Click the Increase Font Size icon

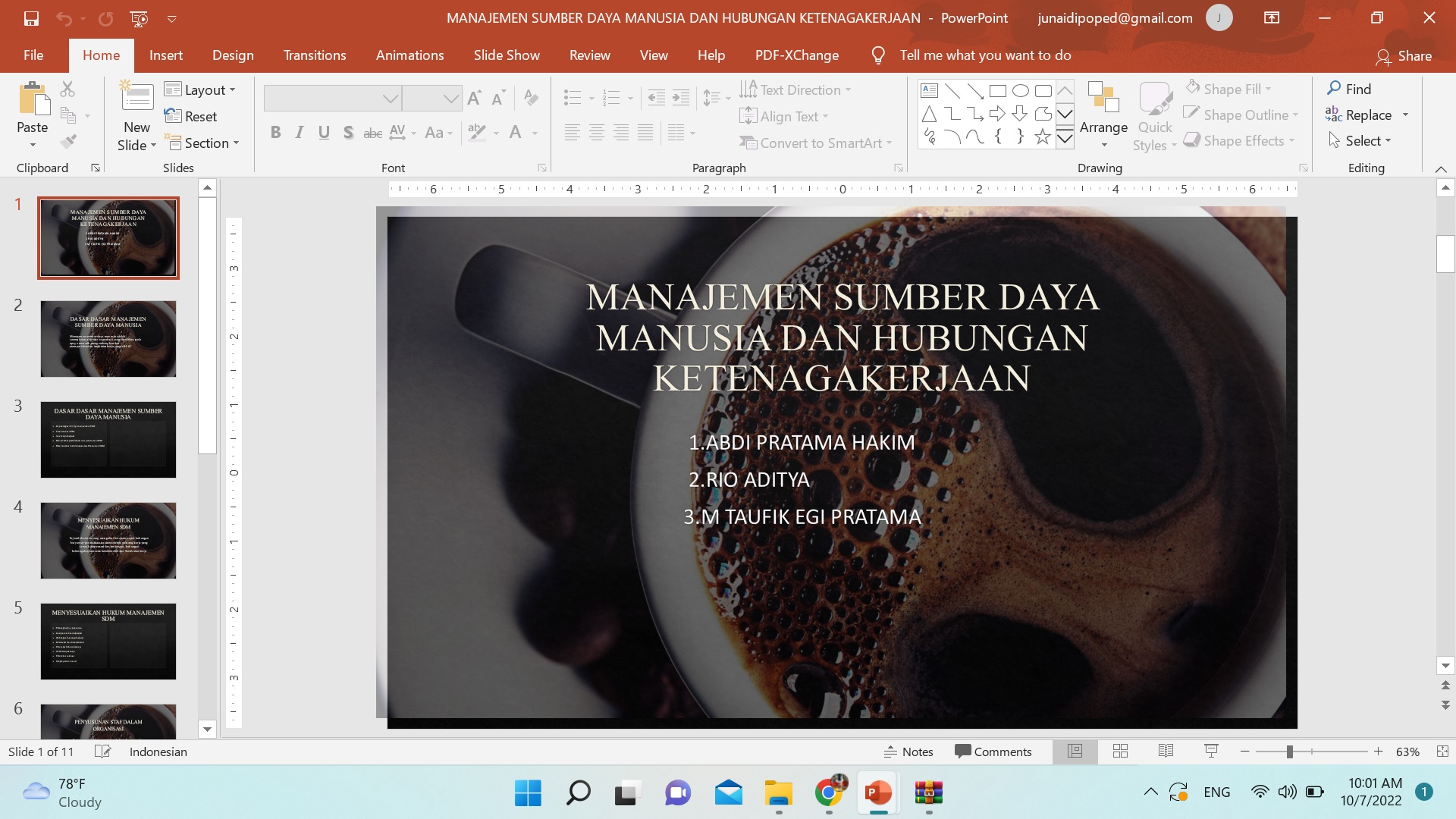(474, 97)
